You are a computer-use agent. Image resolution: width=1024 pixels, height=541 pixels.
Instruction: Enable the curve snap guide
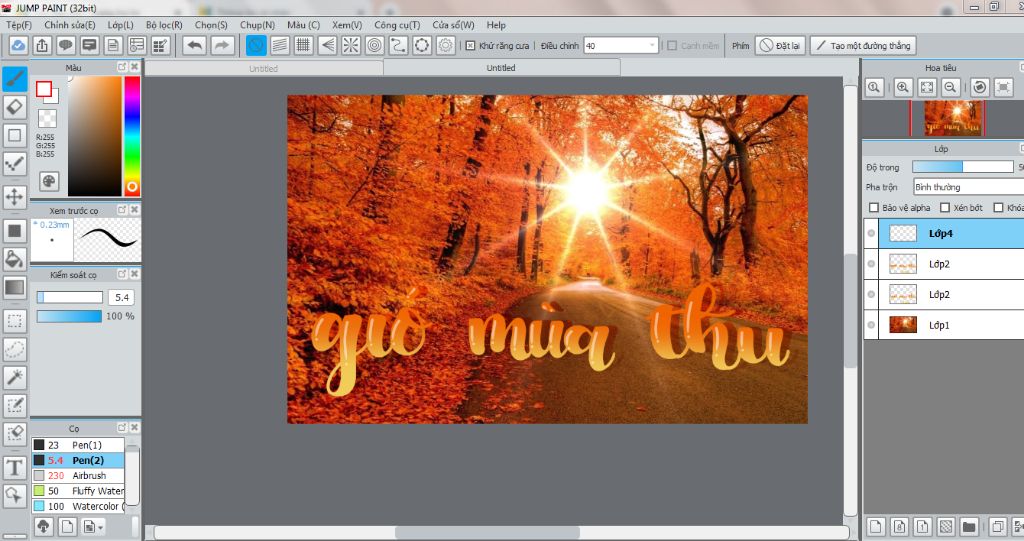398,46
